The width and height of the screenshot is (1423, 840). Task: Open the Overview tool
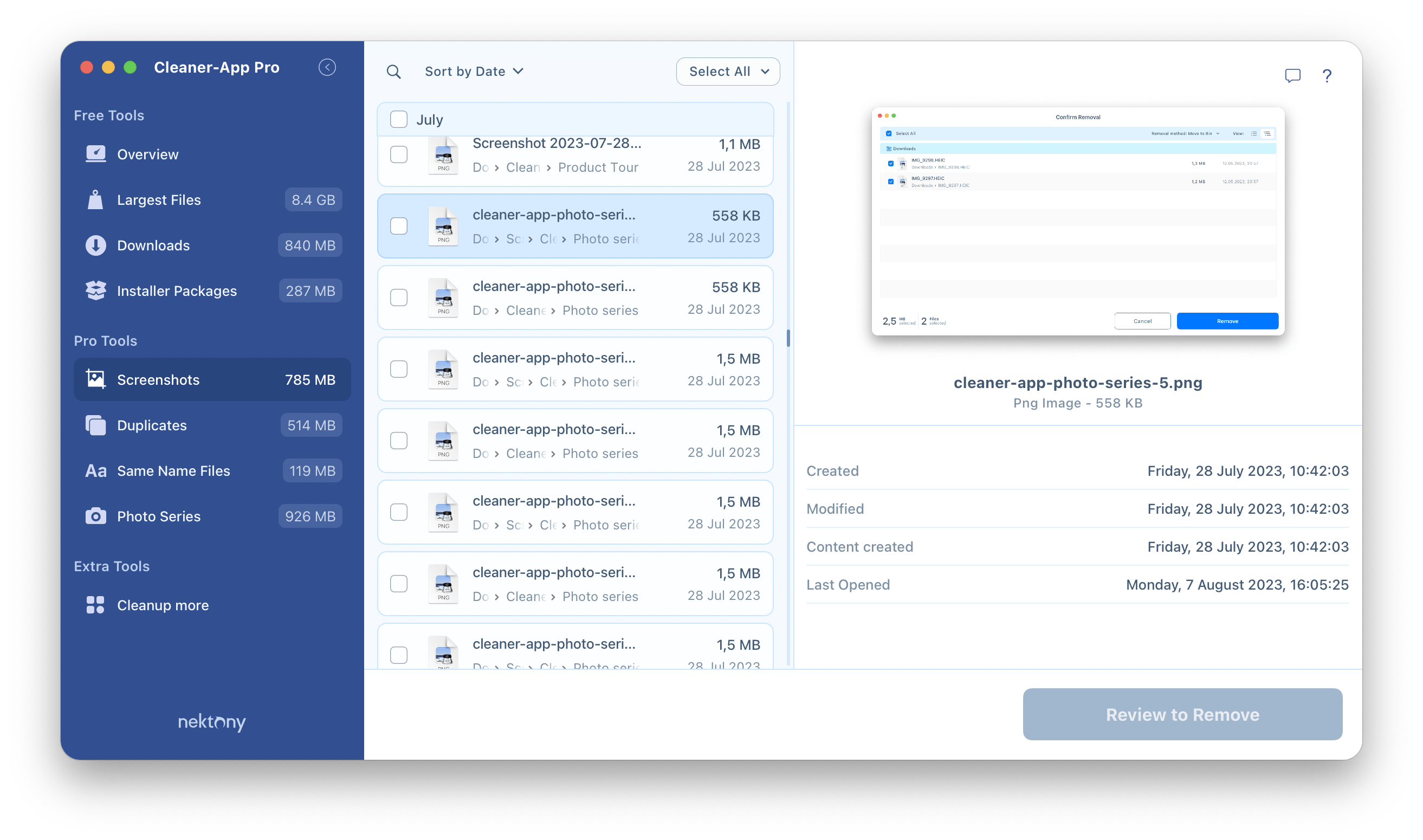(148, 154)
